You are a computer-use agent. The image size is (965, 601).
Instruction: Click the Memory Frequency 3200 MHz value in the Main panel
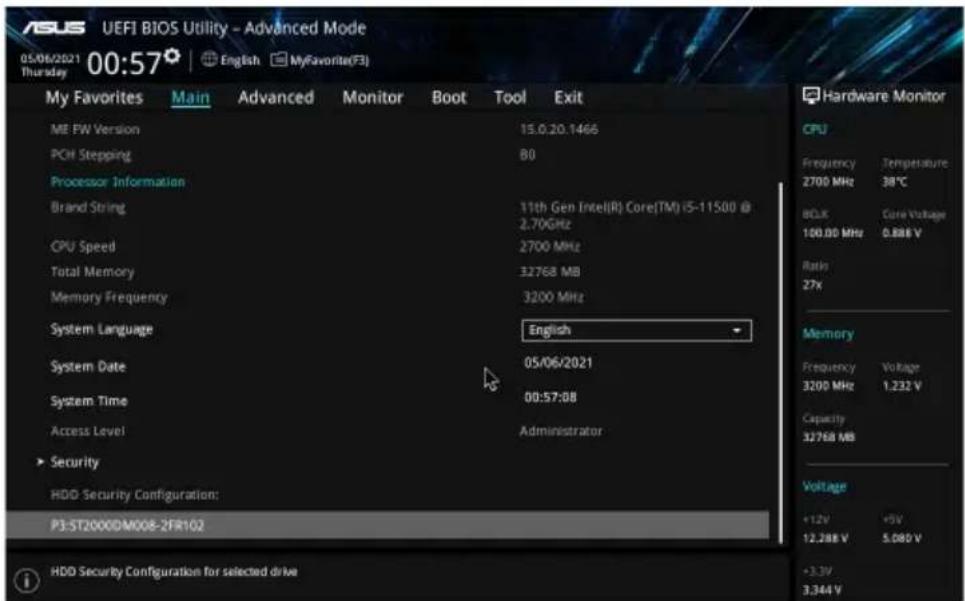pyautogui.click(x=553, y=297)
